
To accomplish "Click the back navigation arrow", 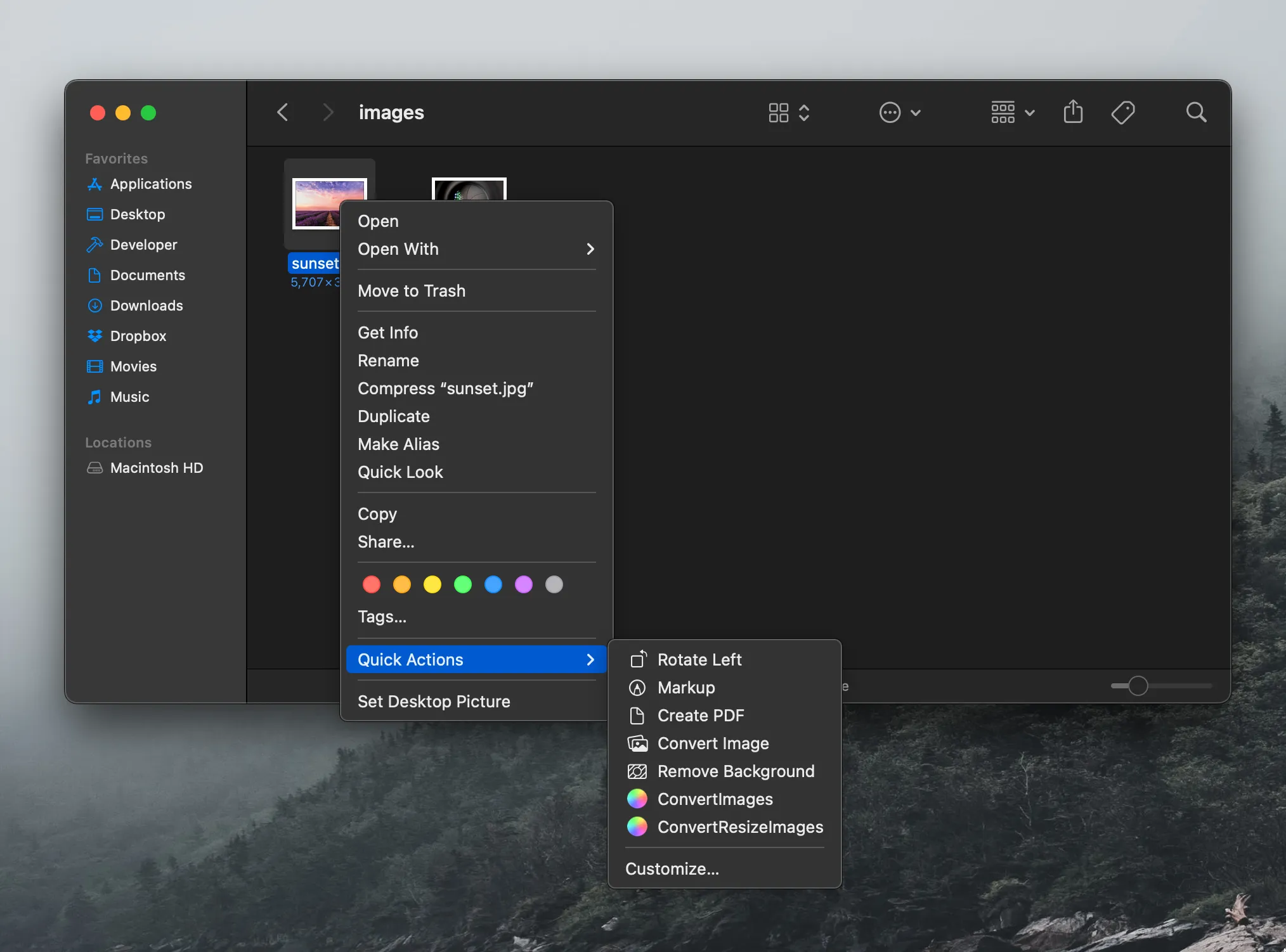I will tap(283, 112).
